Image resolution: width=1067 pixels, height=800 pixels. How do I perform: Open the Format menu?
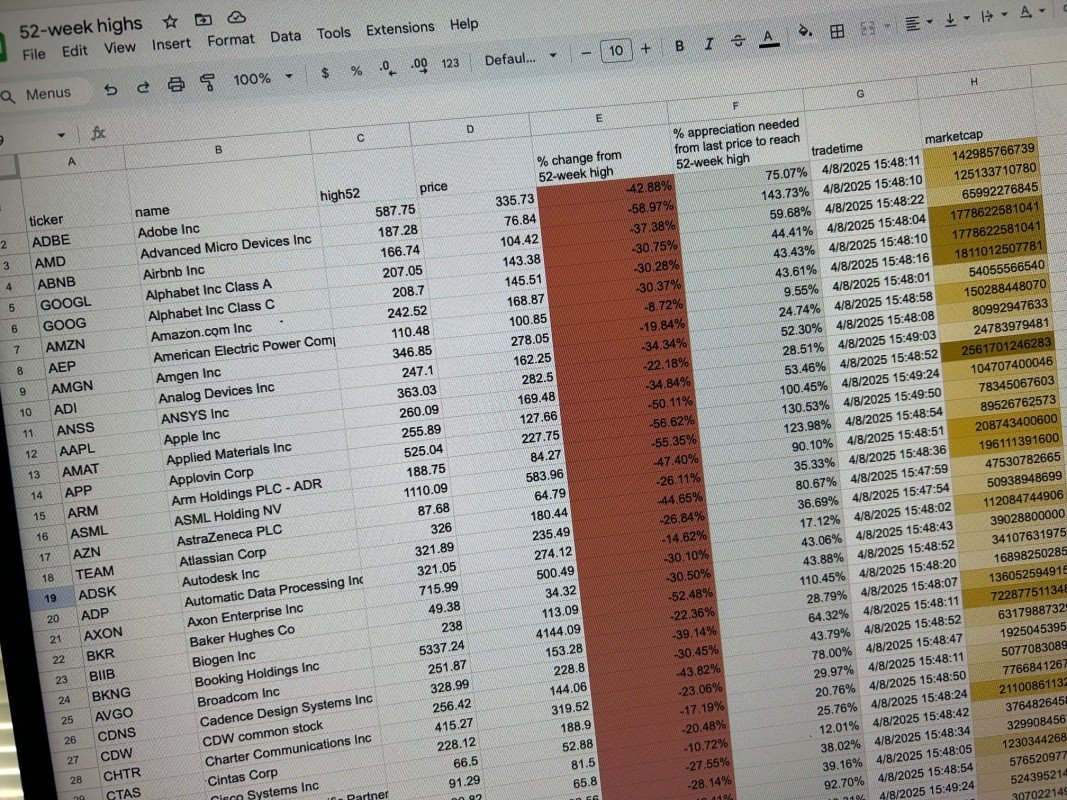231,40
